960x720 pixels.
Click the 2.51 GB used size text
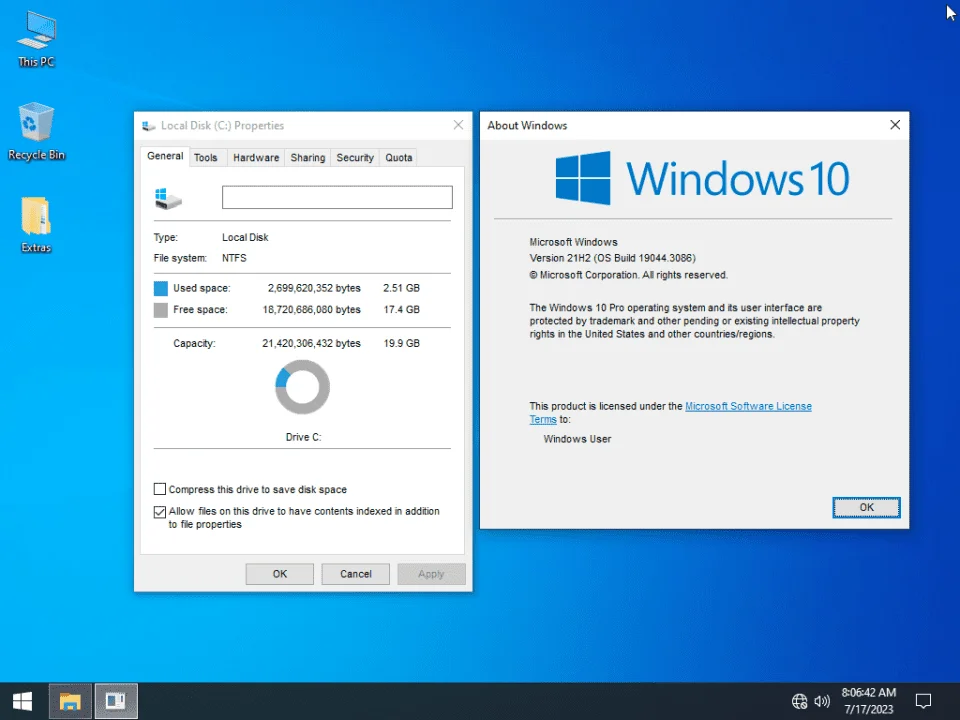click(x=402, y=288)
